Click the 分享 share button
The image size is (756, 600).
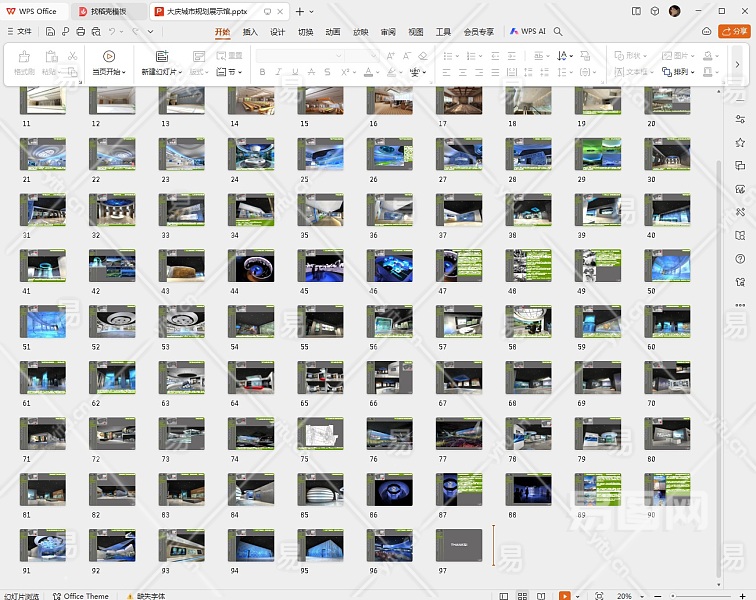(734, 32)
